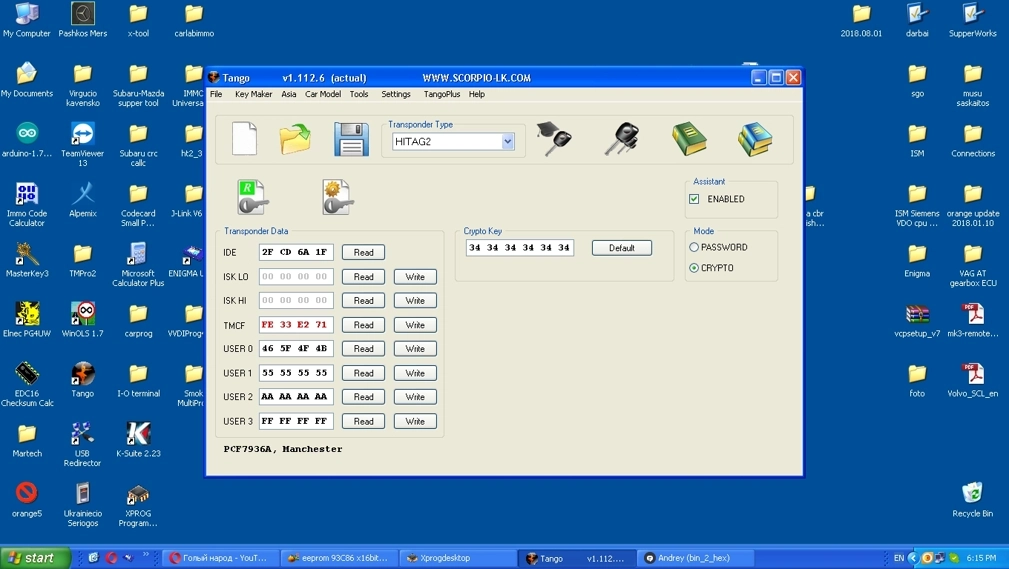Image resolution: width=1009 pixels, height=569 pixels.
Task: Open the USB Redirector desktop icon
Action: (x=82, y=444)
